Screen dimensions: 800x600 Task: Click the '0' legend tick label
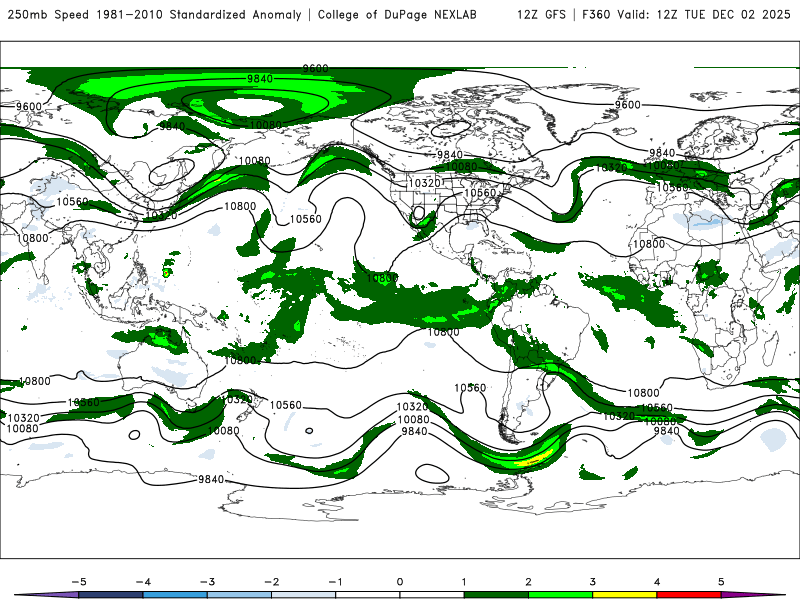coord(400,582)
